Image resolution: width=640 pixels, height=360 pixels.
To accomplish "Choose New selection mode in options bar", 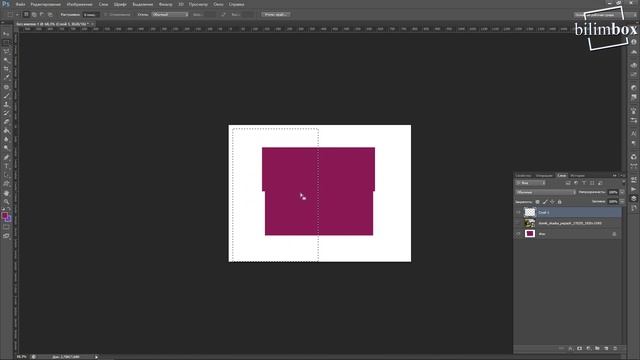I will click(x=26, y=15).
